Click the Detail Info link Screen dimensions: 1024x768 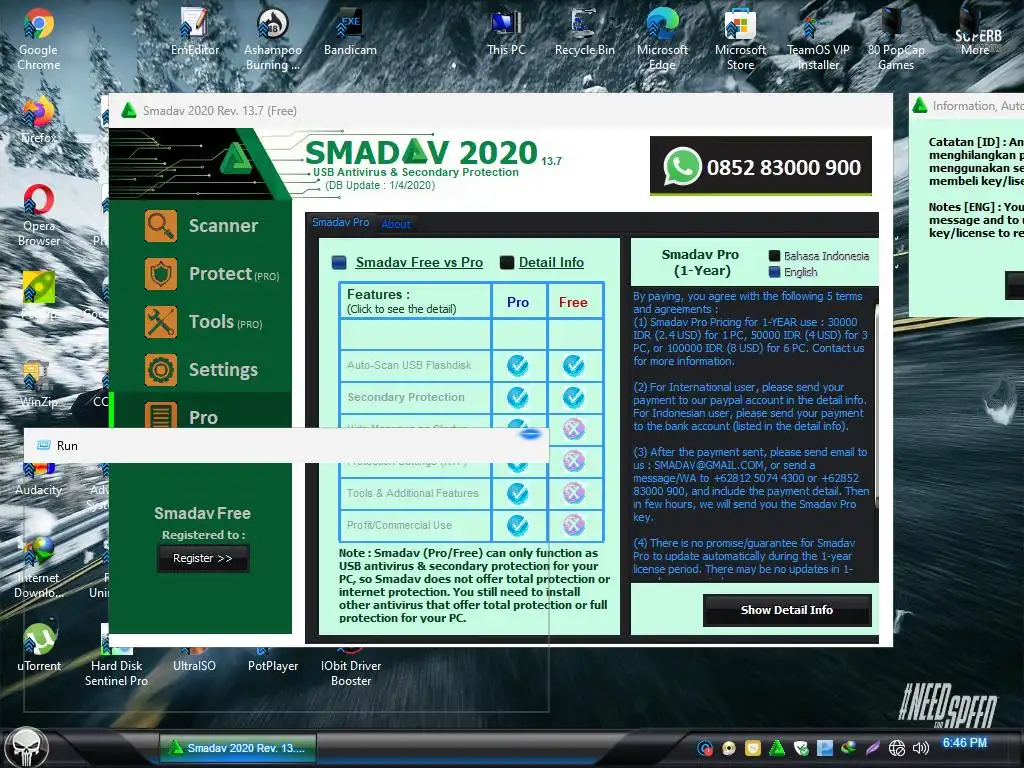551,263
